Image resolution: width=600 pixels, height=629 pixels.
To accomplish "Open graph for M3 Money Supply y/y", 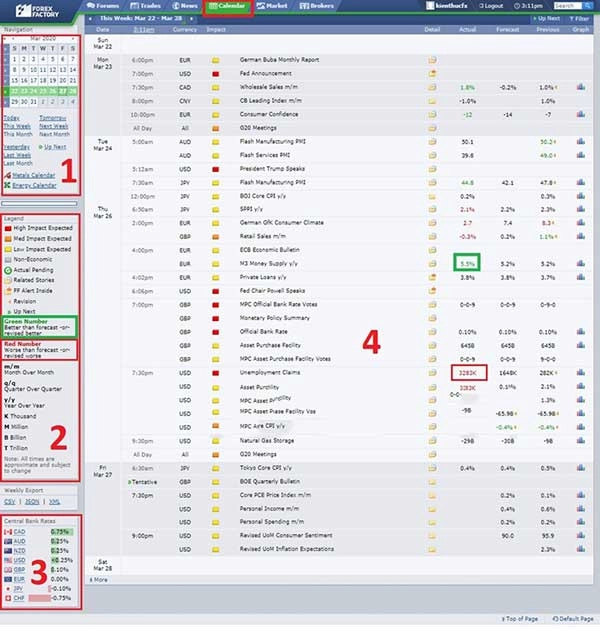I will pyautogui.click(x=581, y=264).
